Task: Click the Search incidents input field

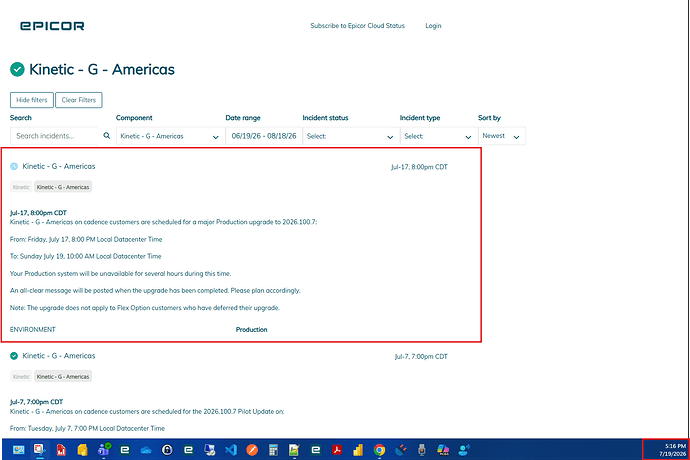Action: click(x=55, y=136)
